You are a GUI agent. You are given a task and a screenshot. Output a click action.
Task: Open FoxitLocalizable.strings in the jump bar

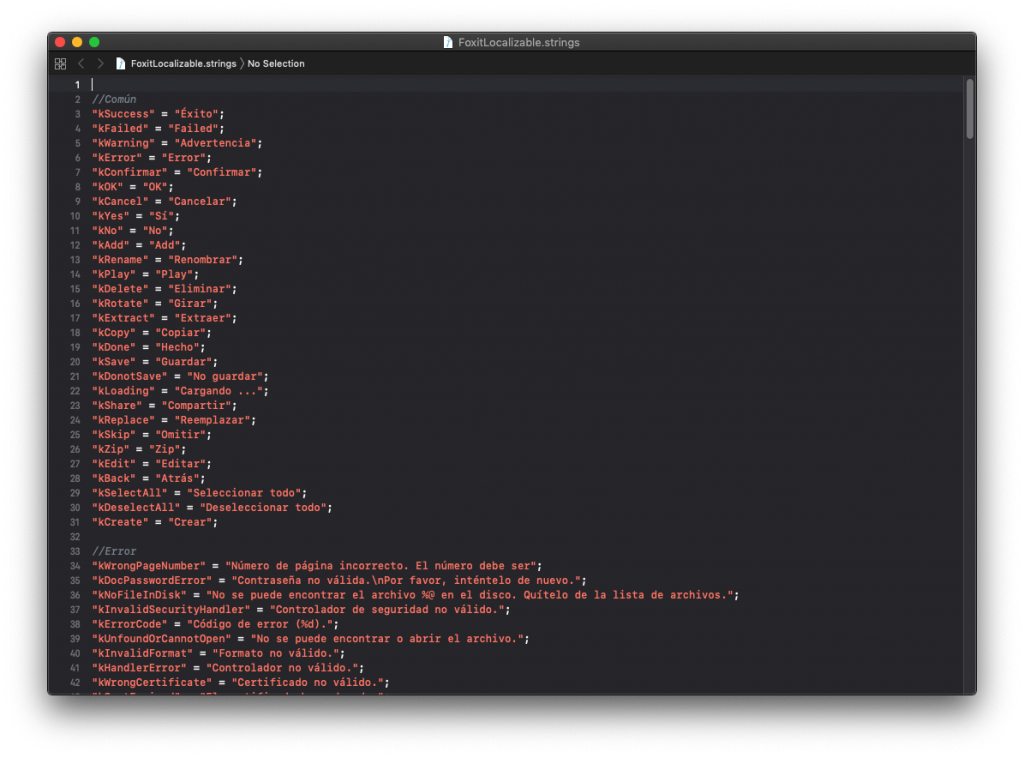[x=184, y=63]
